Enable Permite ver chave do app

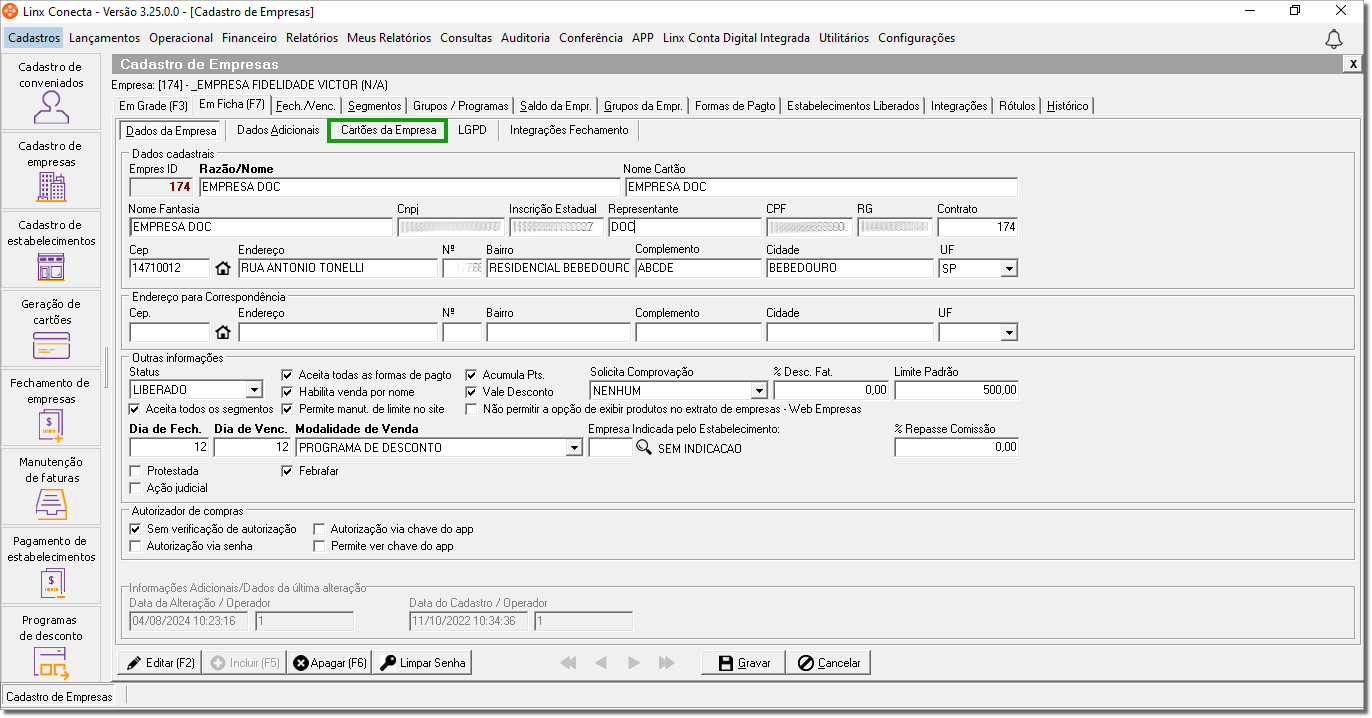point(320,546)
